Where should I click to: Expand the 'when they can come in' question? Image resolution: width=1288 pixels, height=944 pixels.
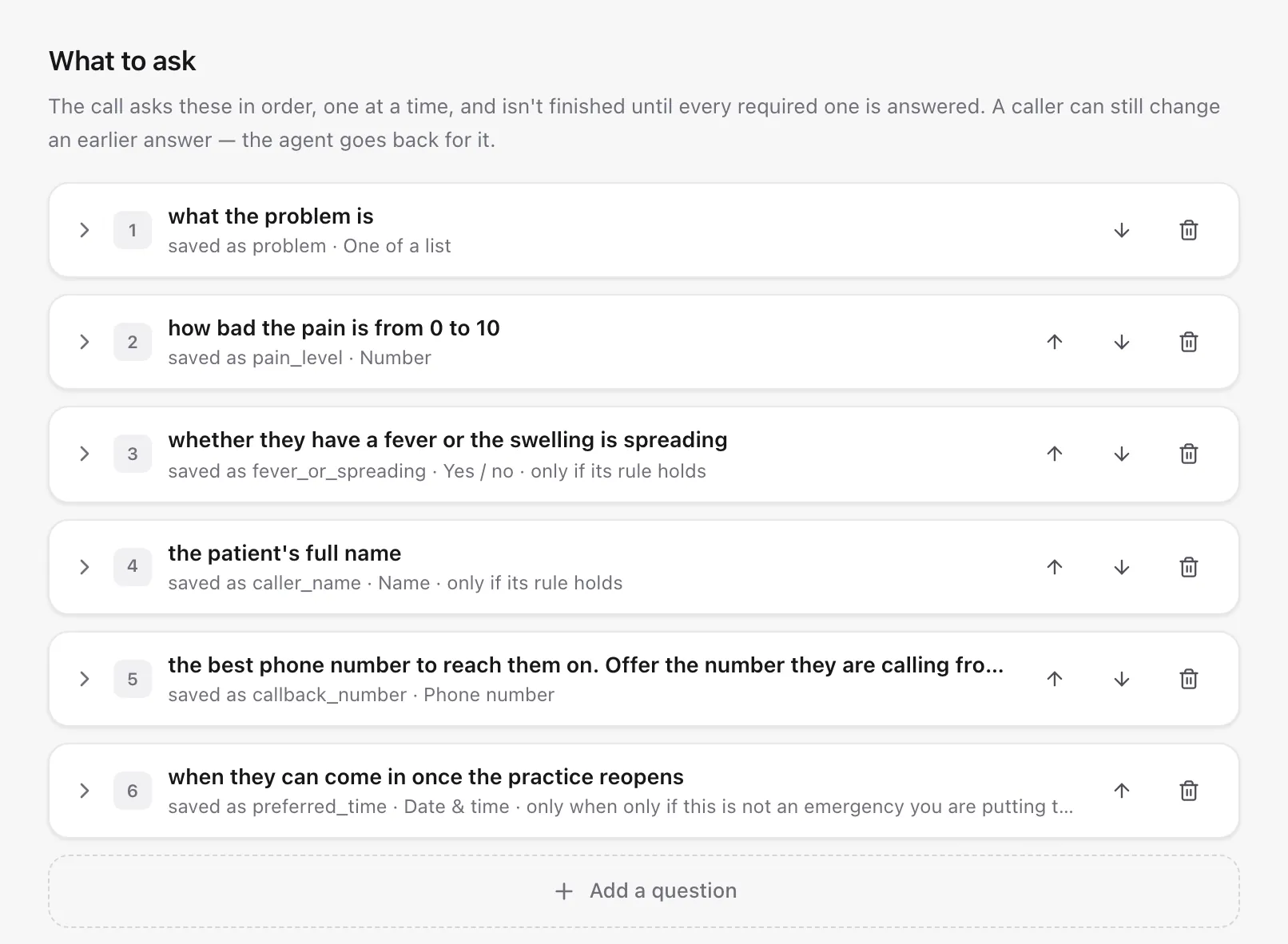[x=85, y=791]
